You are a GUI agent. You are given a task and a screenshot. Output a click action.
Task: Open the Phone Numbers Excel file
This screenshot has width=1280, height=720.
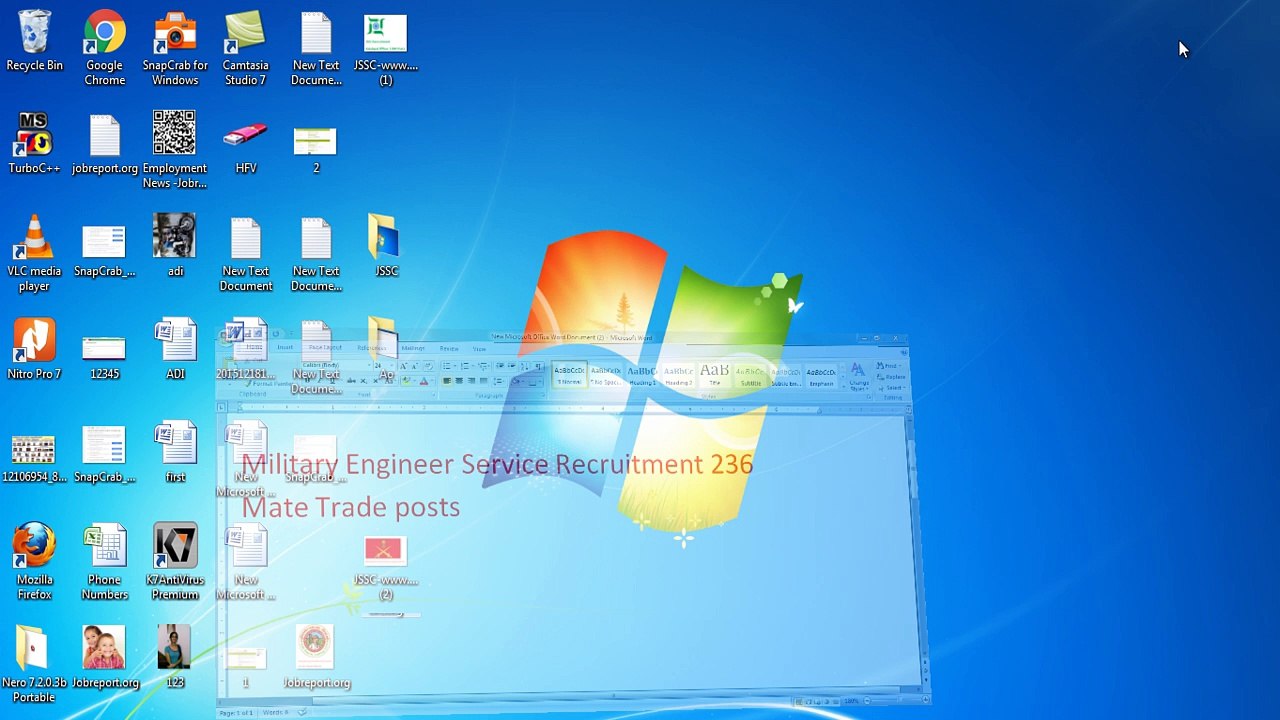pos(104,560)
